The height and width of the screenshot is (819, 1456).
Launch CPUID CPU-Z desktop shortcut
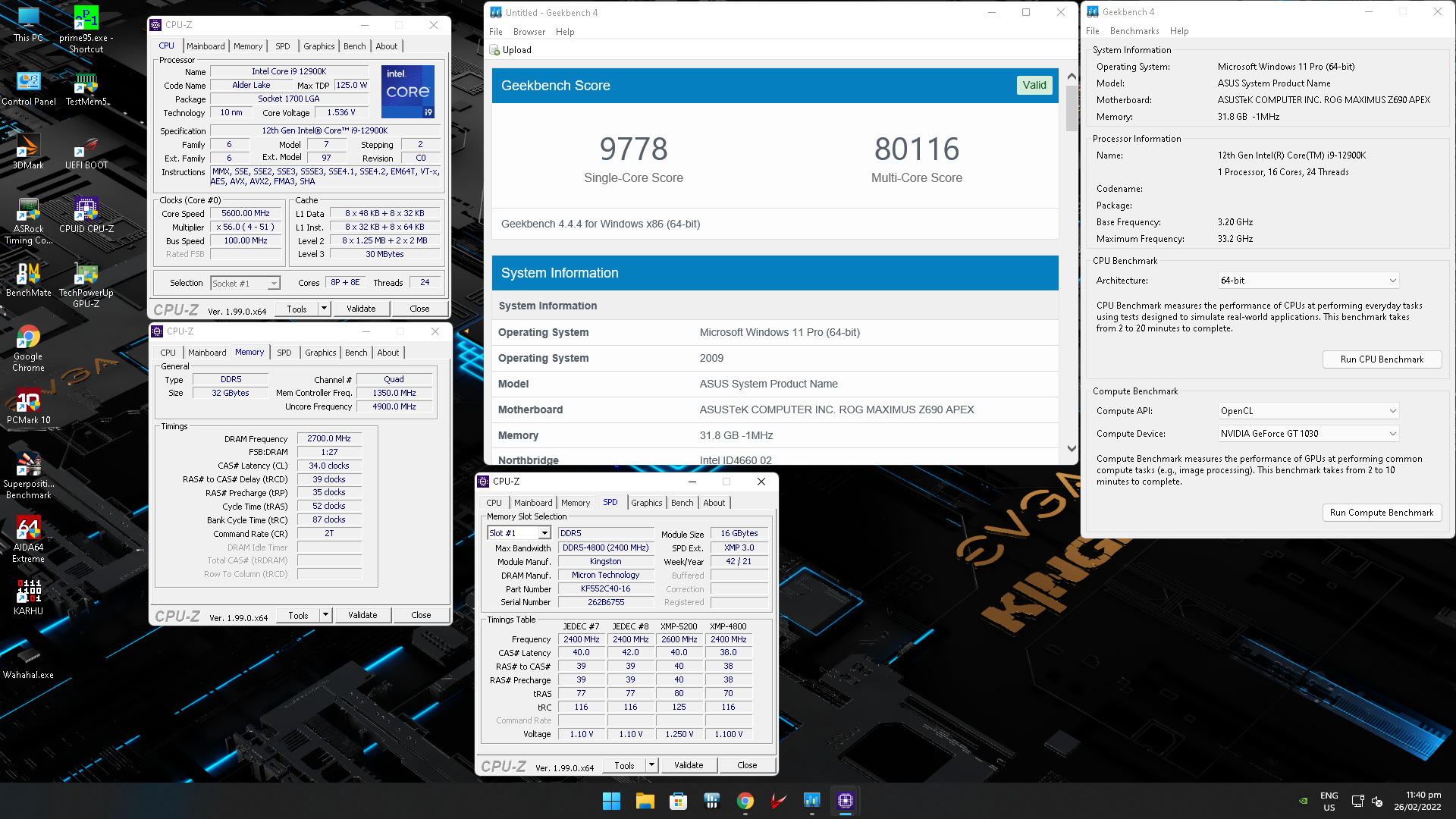pos(86,215)
